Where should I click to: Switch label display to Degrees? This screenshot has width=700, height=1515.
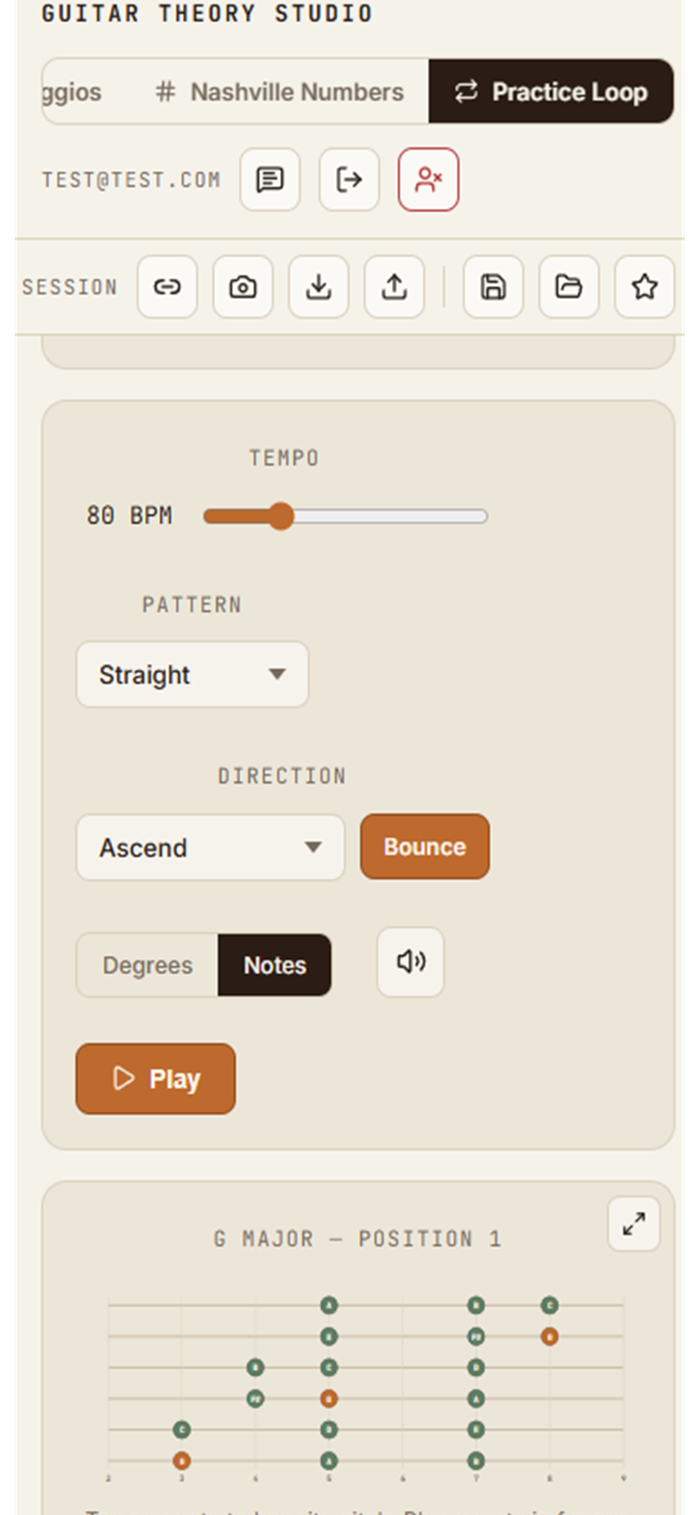[x=148, y=965]
